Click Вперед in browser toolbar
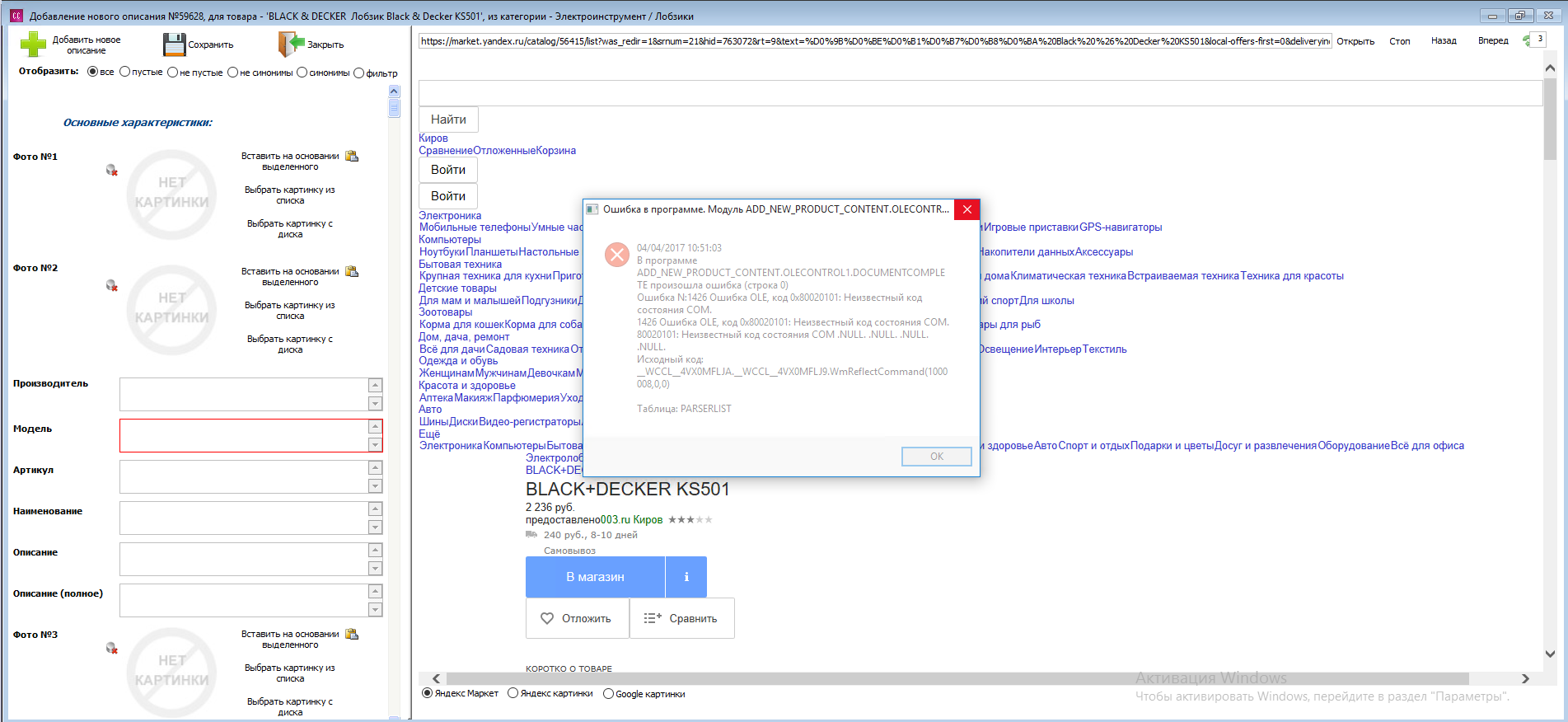Image resolution: width=1568 pixels, height=722 pixels. click(x=1493, y=41)
